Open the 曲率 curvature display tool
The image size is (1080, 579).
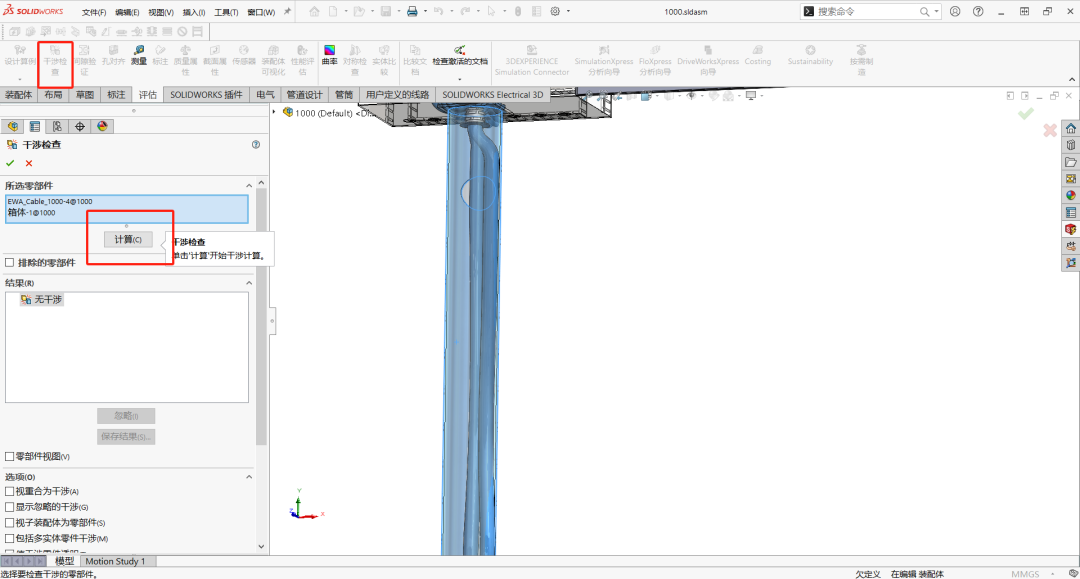(330, 55)
